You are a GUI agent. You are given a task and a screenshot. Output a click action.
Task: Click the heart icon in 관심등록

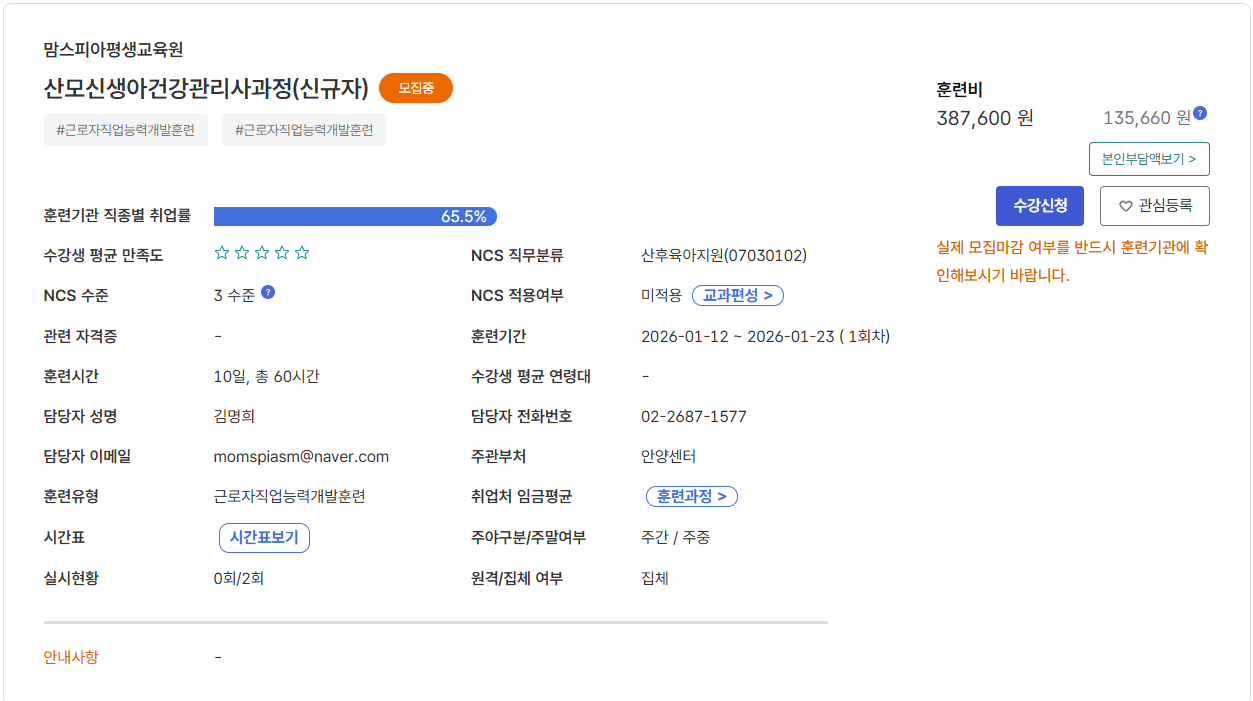[x=1125, y=206]
